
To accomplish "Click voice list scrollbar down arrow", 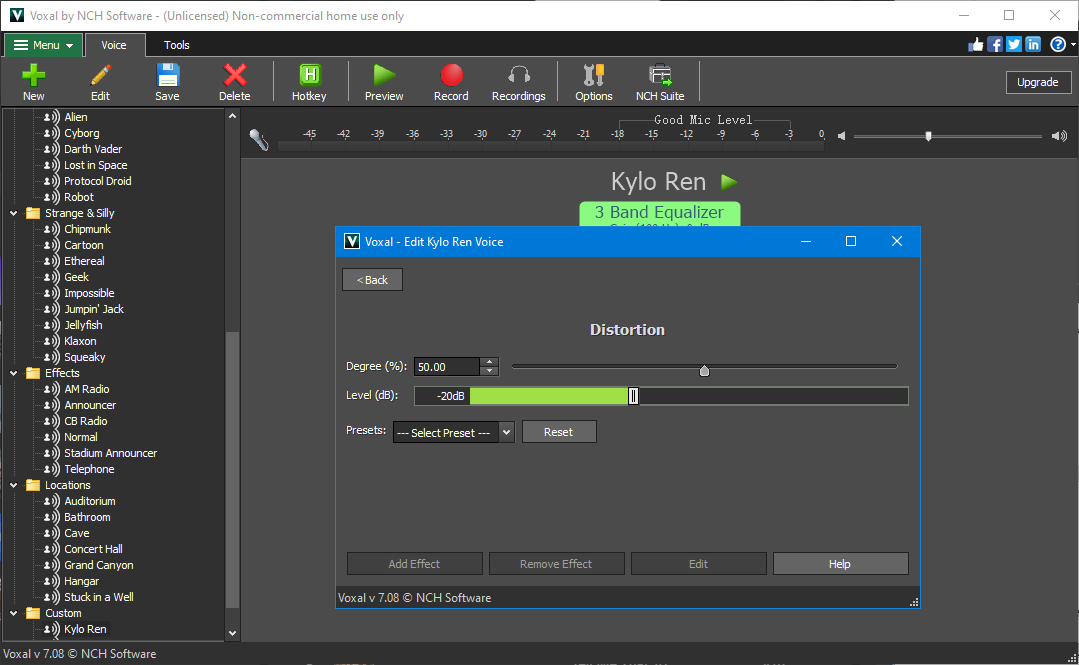I will pos(233,633).
